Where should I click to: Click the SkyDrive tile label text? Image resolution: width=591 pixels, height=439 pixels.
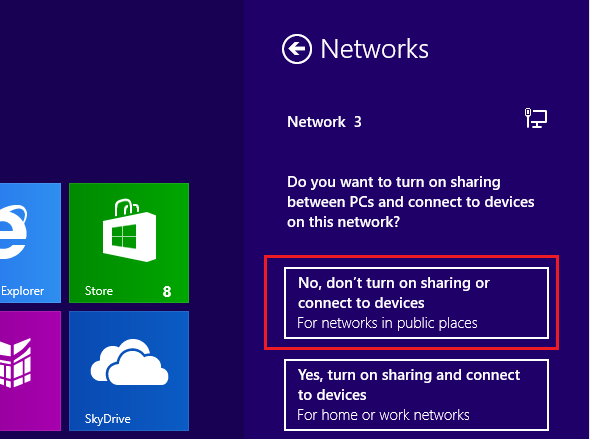pos(107,419)
